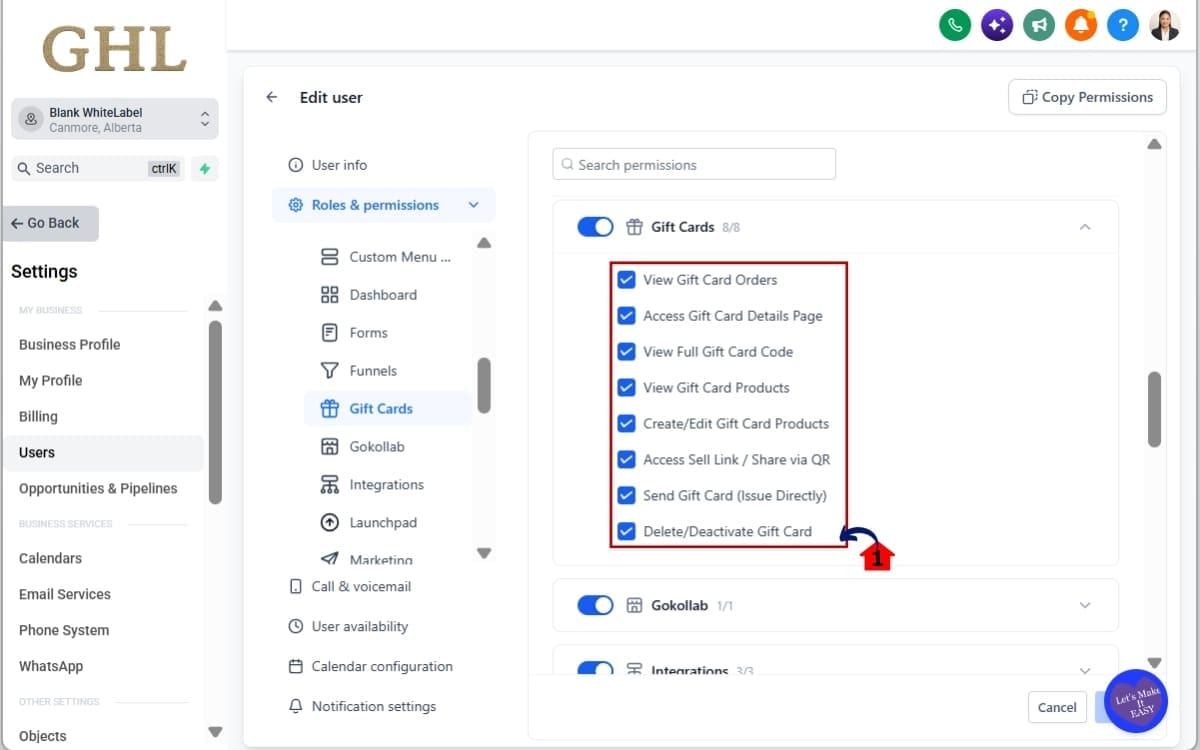Open the orange notifications bell
The width and height of the screenshot is (1200, 750).
pyautogui.click(x=1081, y=25)
